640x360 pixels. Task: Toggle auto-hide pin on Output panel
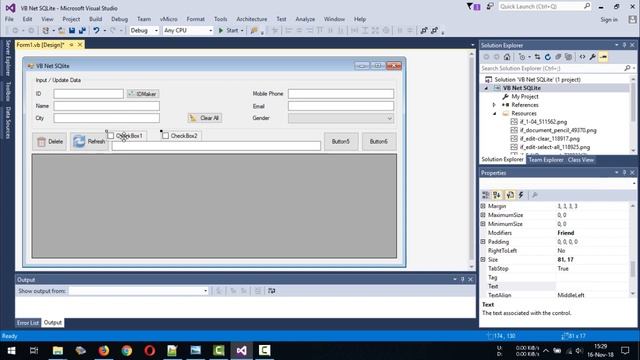(462, 280)
